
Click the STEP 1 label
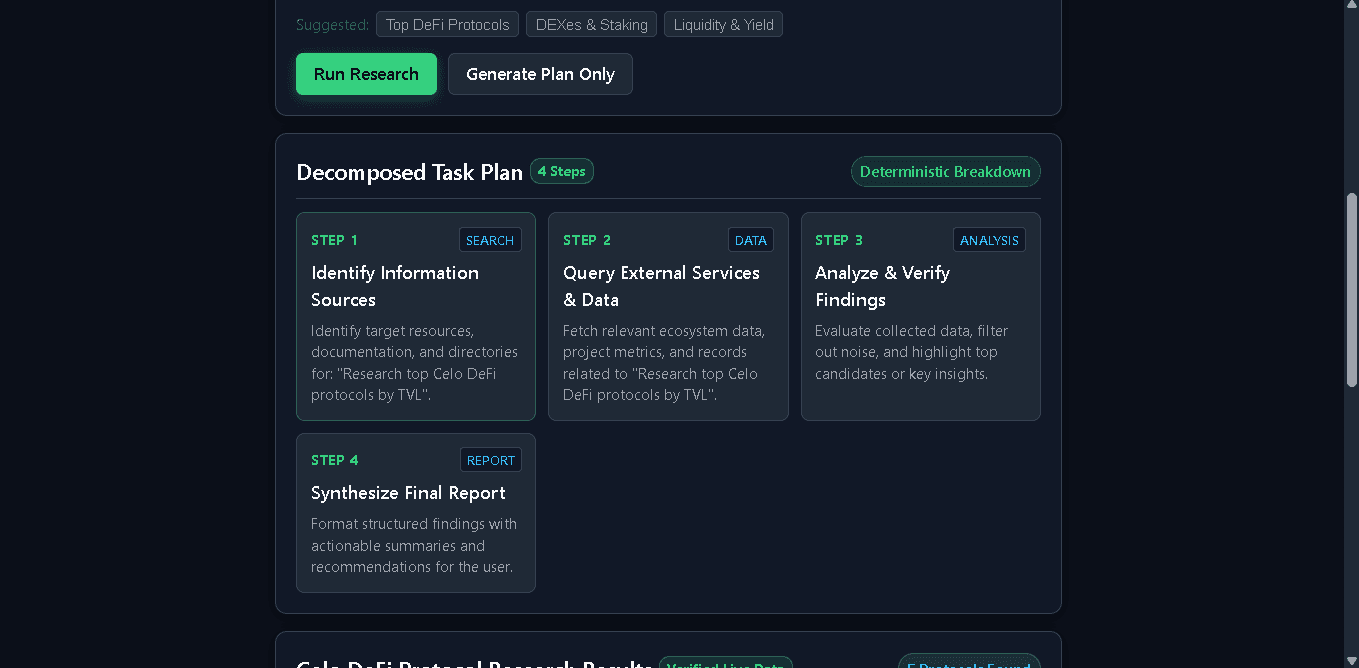tap(334, 240)
